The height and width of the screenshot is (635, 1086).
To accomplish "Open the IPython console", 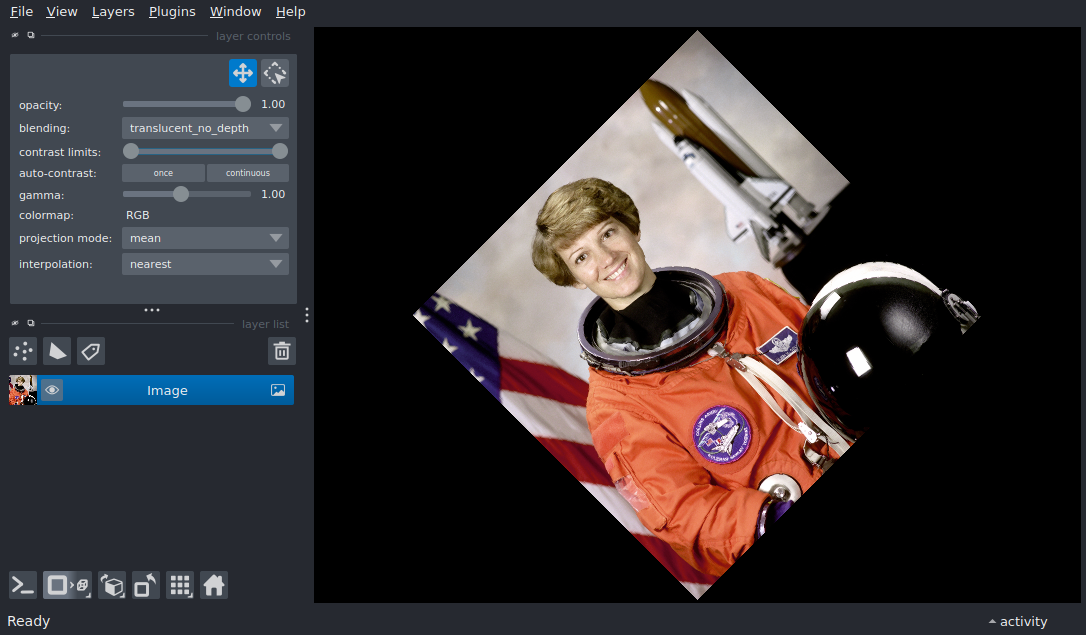I will click(23, 585).
